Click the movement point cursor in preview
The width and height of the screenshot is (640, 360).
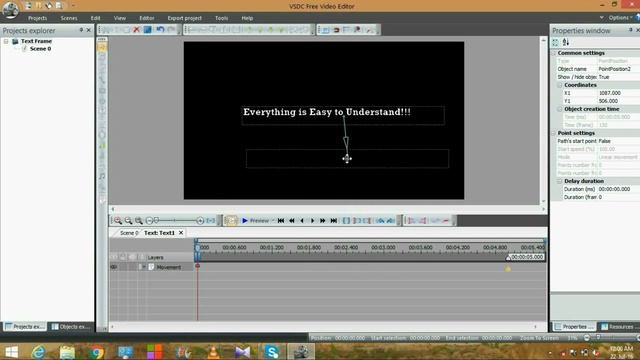coord(347,159)
